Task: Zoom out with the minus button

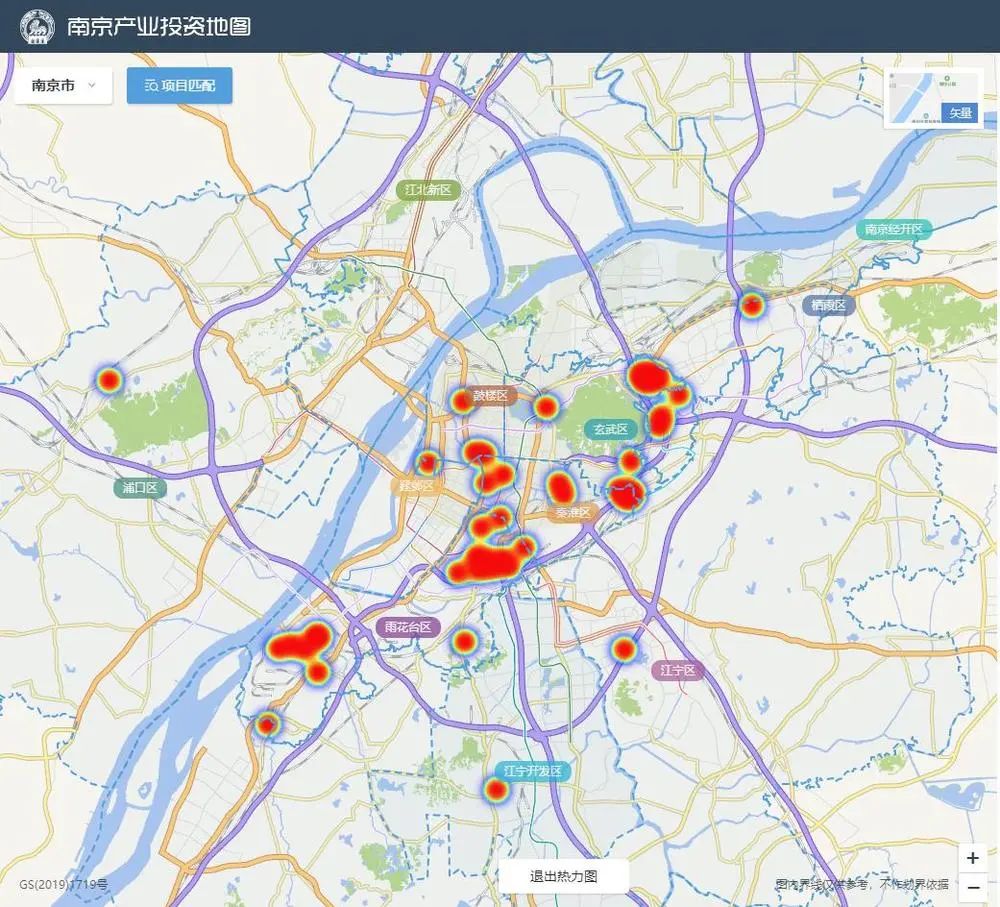Action: point(972,887)
